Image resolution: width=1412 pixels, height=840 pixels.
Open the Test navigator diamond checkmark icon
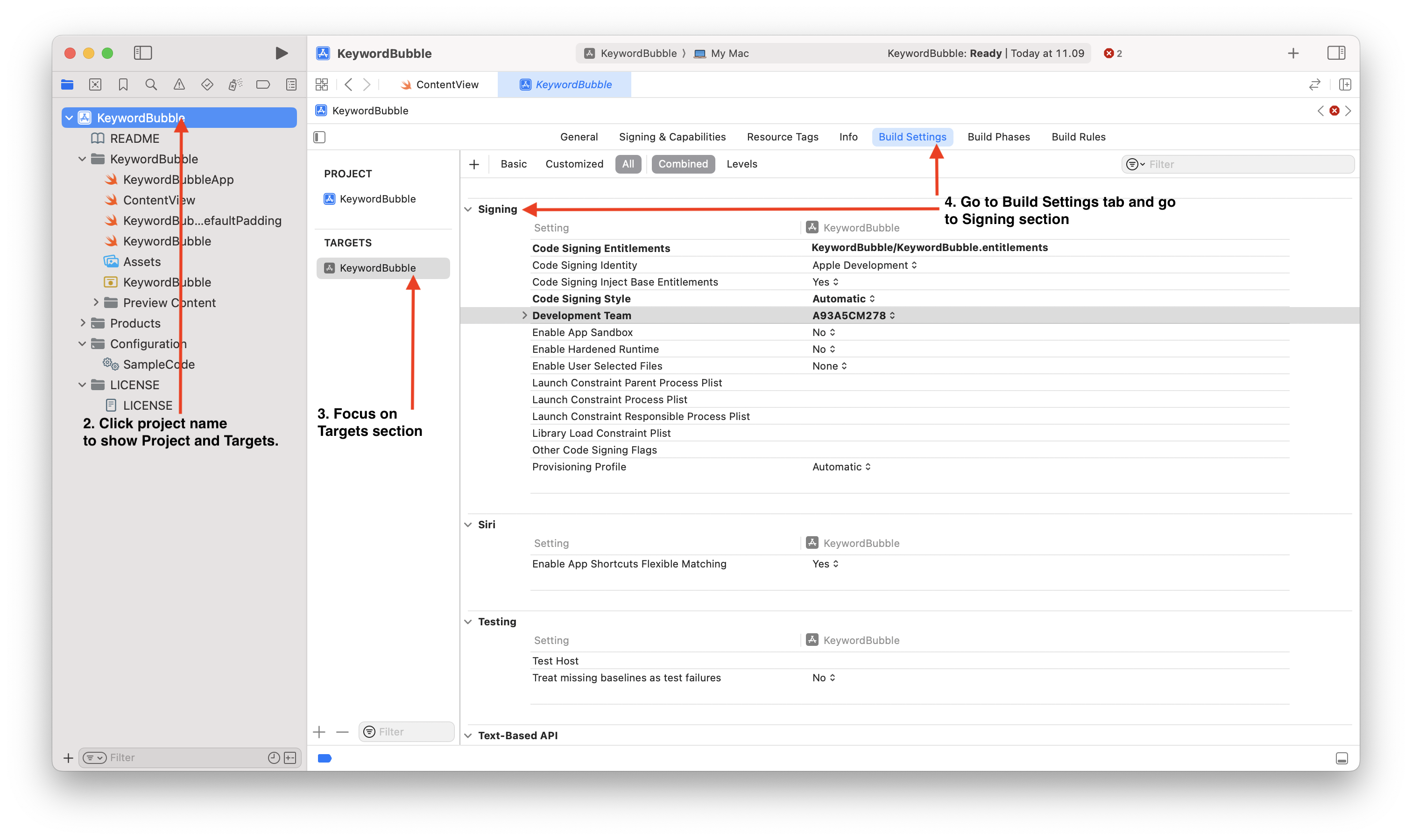tap(207, 84)
